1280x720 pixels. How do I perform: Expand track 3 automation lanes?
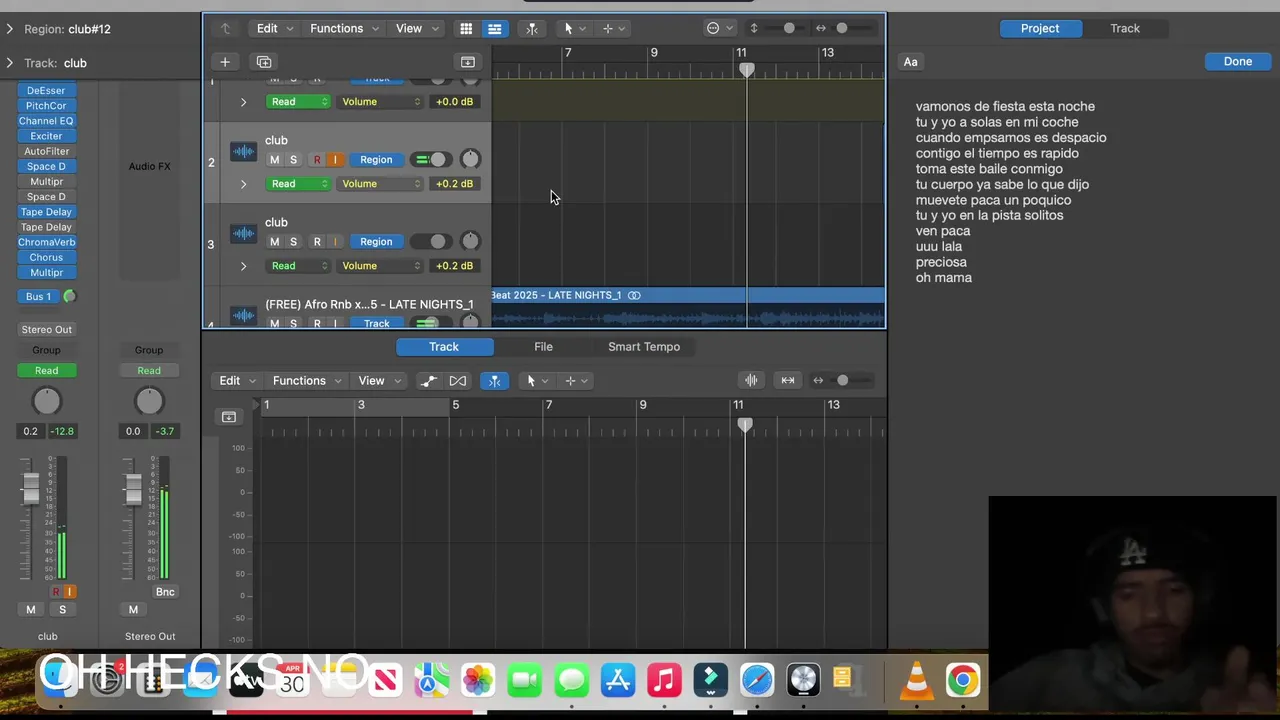click(243, 266)
